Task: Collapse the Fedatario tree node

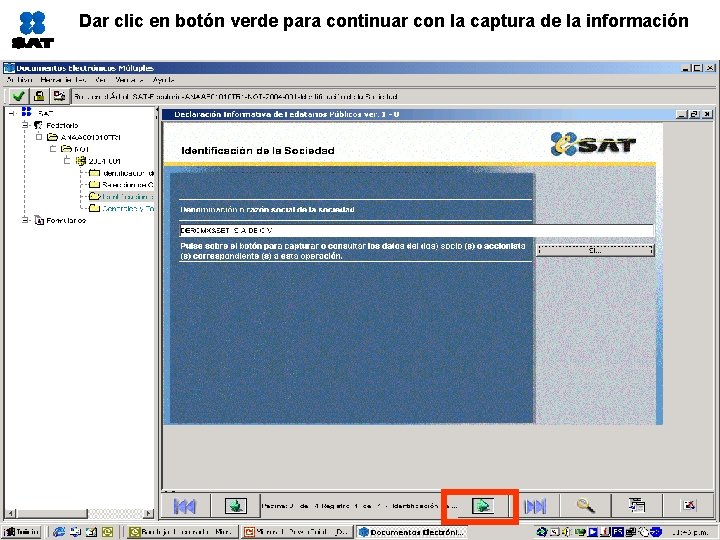Action: click(26, 125)
